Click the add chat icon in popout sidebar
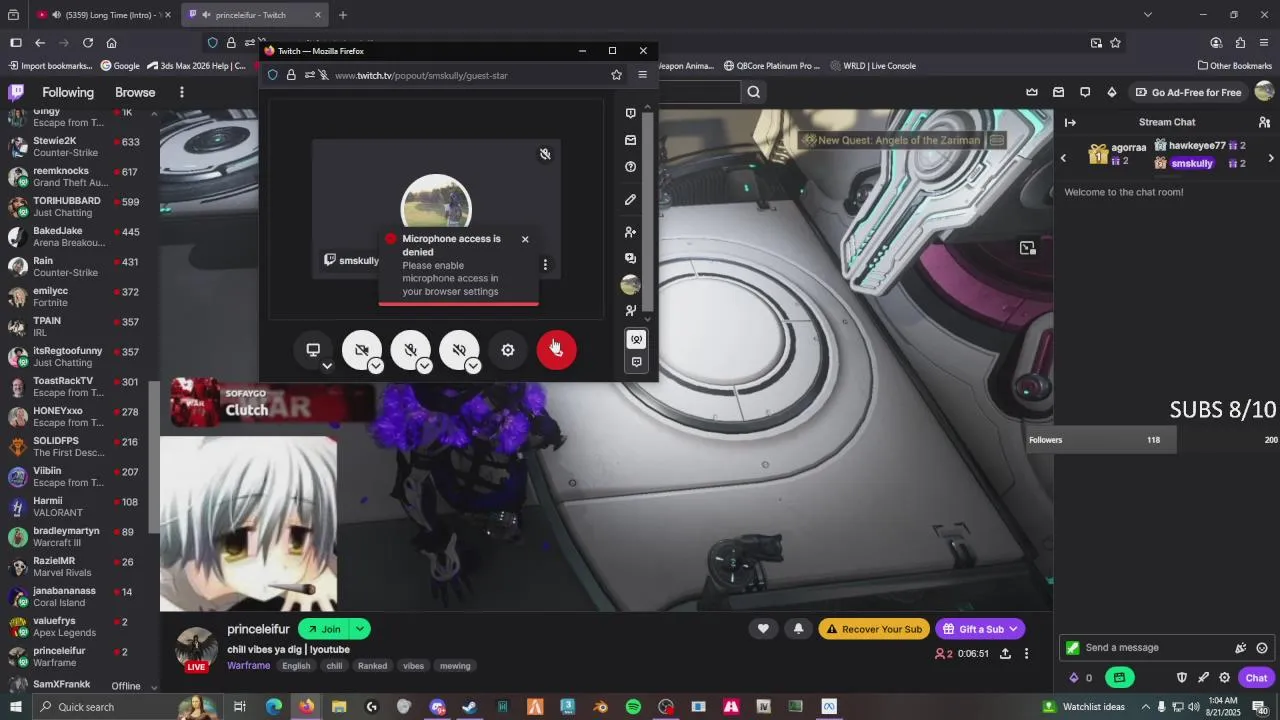Viewport: 1280px width, 720px height. pos(631,258)
